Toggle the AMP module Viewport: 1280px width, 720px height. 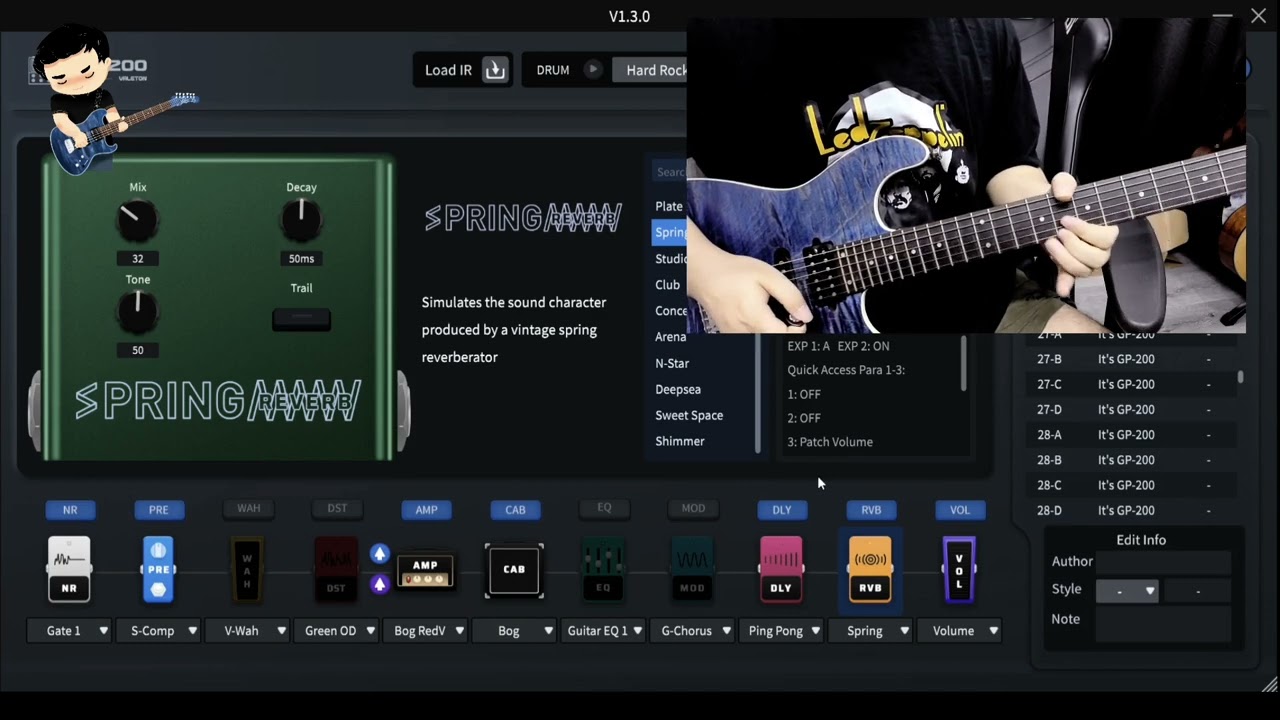point(426,510)
